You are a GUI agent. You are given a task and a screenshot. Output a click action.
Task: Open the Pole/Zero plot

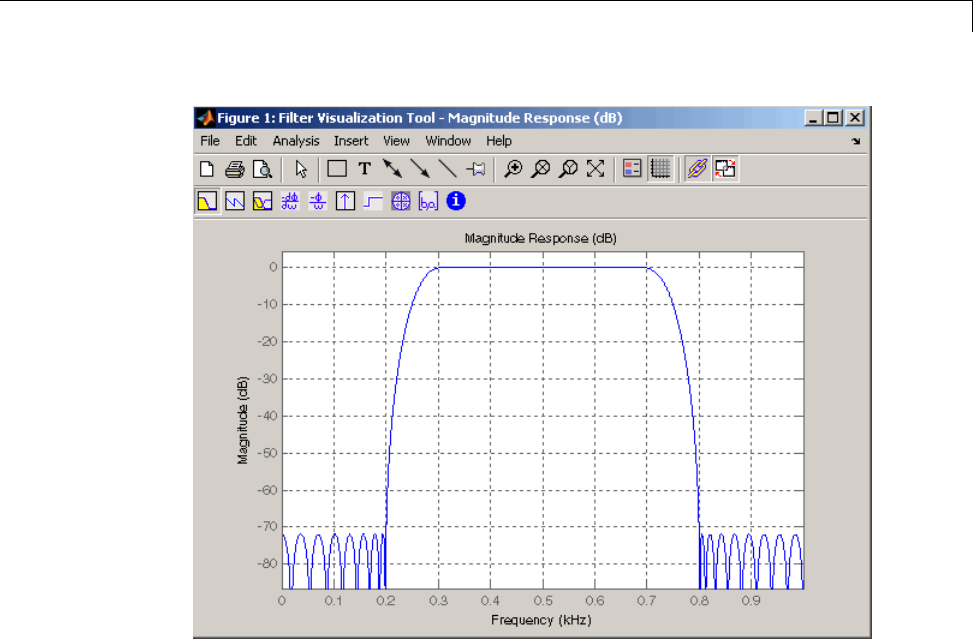[401, 201]
